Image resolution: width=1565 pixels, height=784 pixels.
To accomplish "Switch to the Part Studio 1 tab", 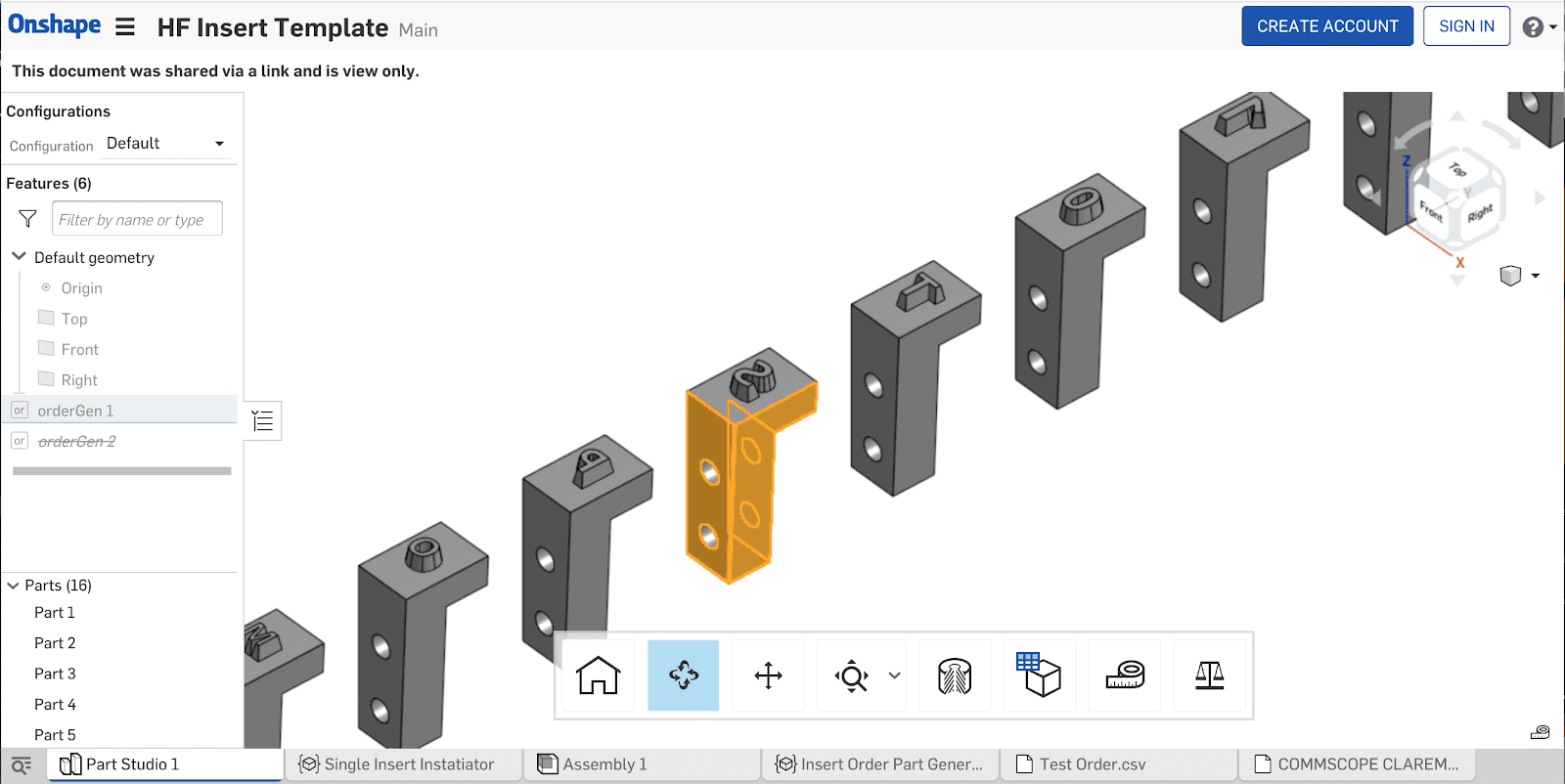I will (164, 764).
